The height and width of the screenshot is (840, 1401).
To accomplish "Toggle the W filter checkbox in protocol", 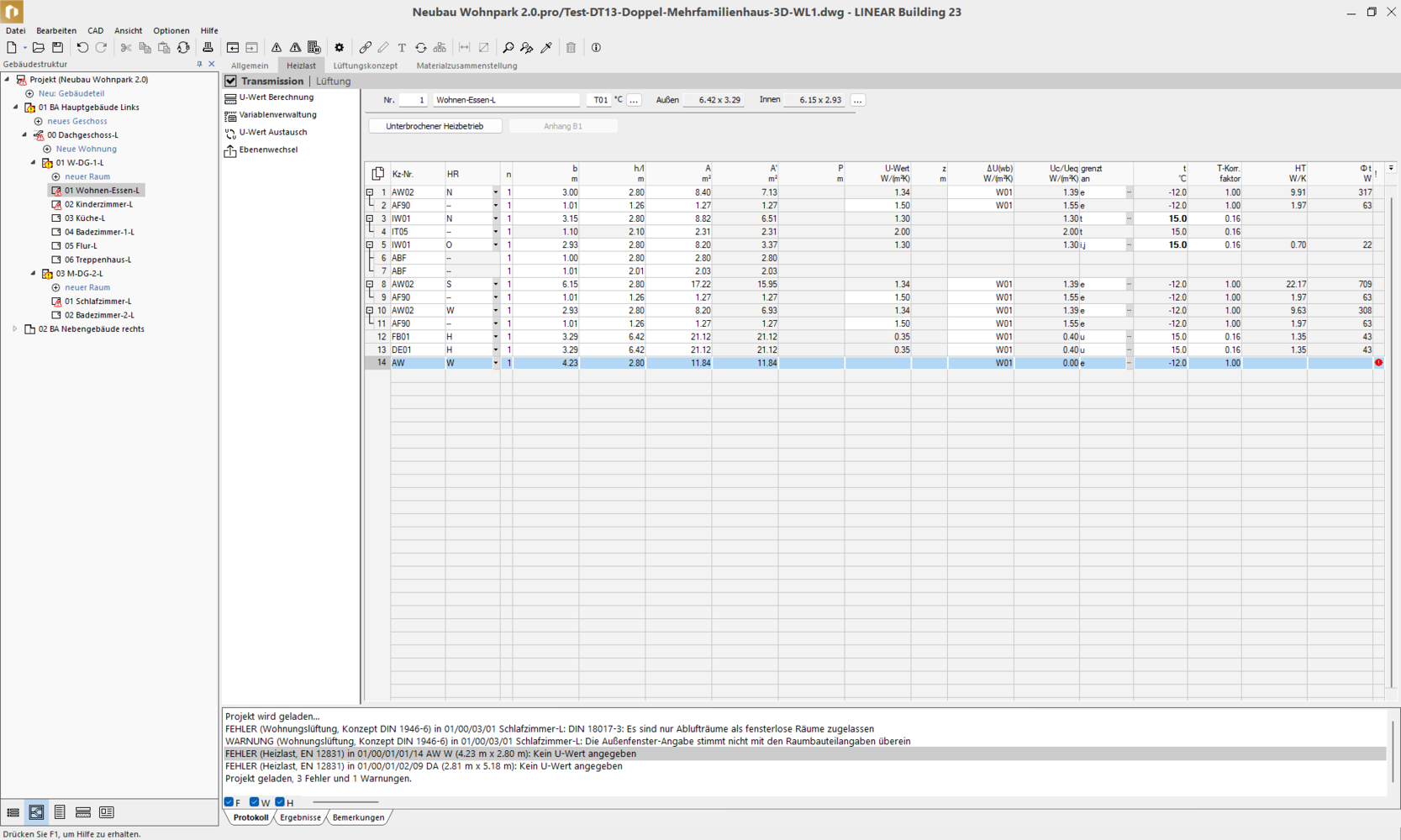I will (x=255, y=802).
